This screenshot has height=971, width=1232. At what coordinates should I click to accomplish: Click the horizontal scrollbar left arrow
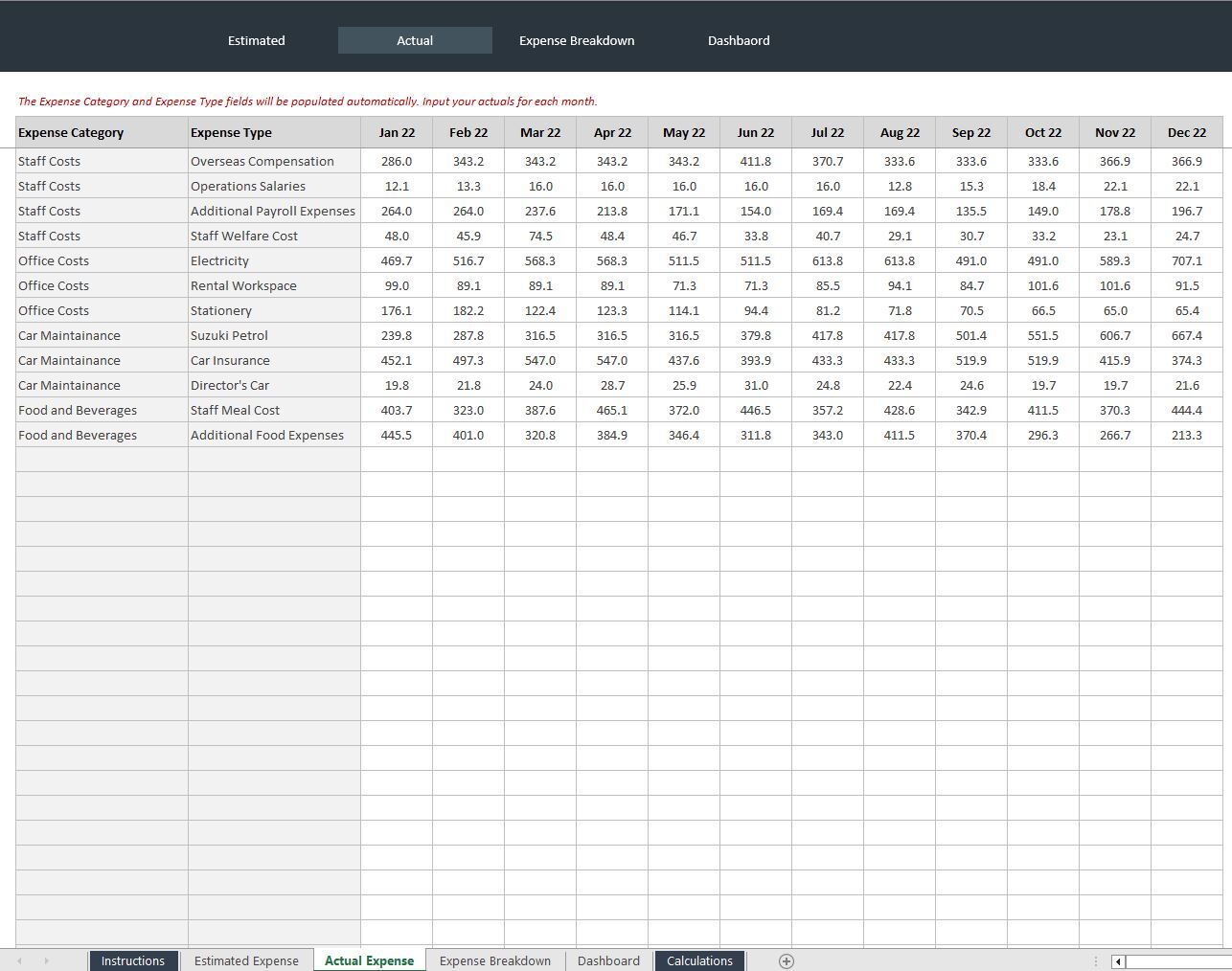pos(1118,961)
